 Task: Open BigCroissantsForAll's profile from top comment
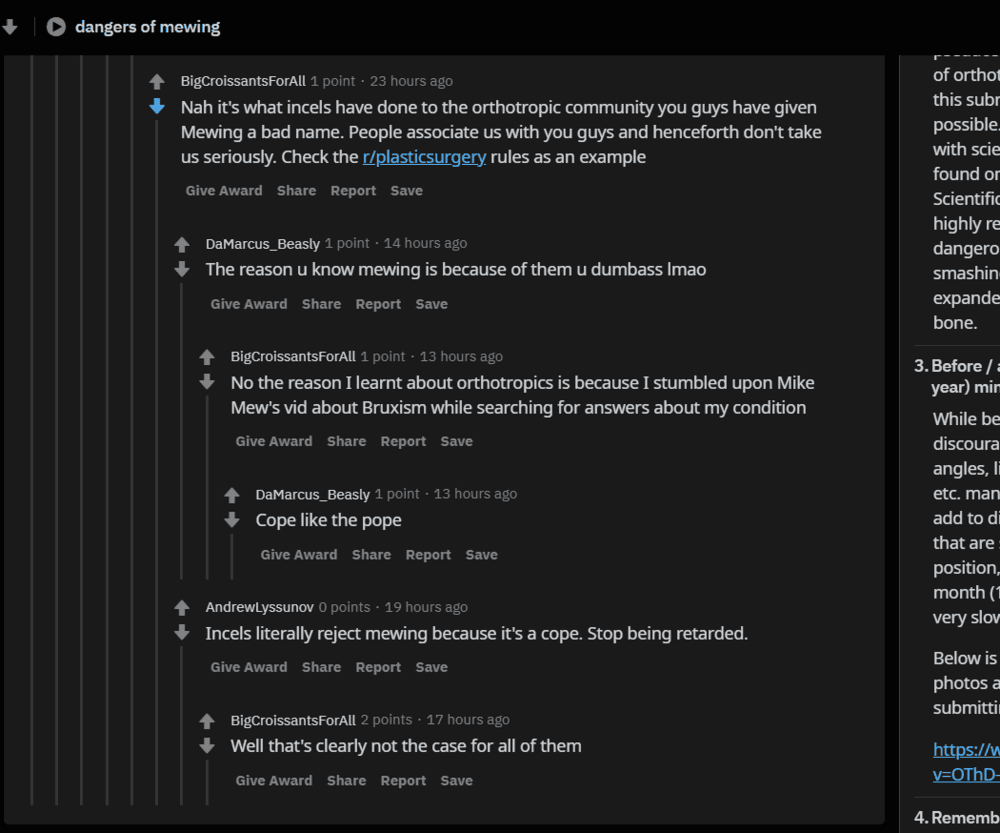click(243, 81)
